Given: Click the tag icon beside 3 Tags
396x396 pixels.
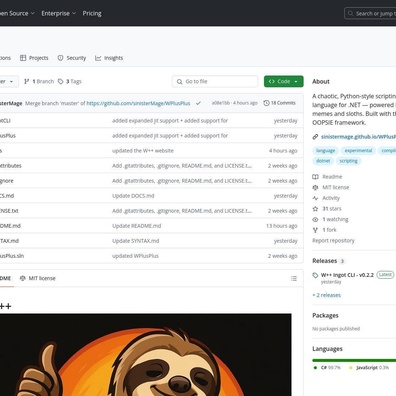Looking at the screenshot, I should (60, 81).
